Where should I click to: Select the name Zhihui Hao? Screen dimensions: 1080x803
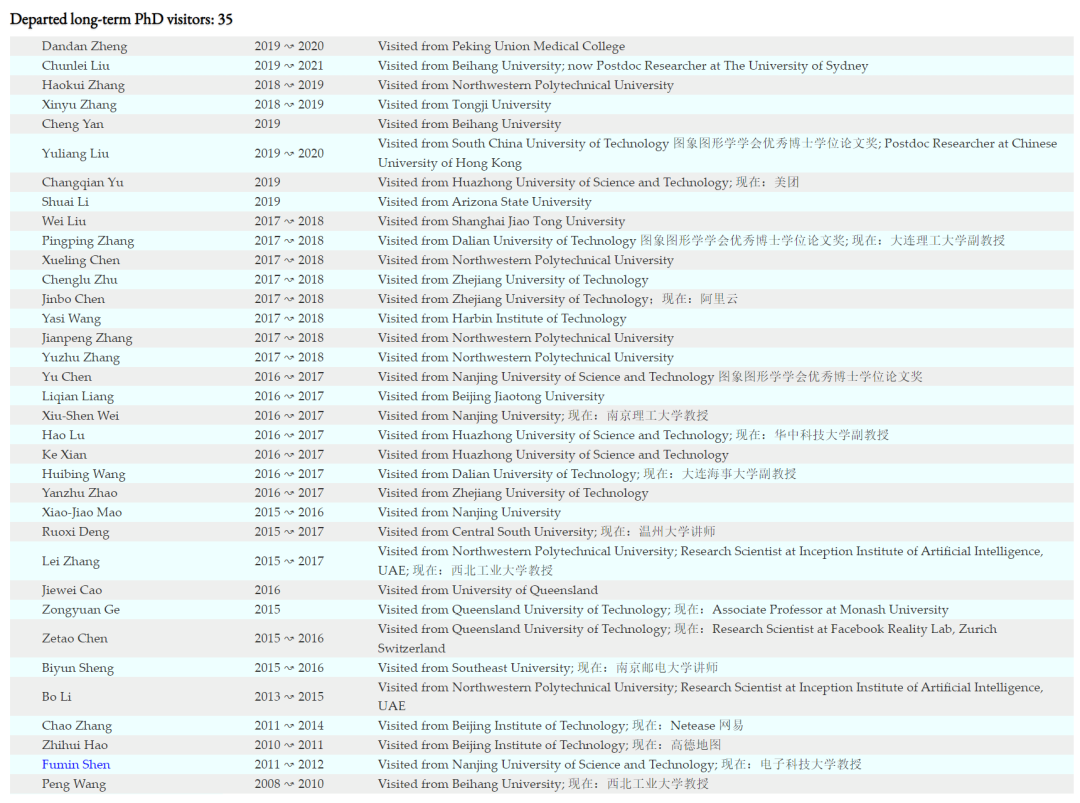coord(74,745)
